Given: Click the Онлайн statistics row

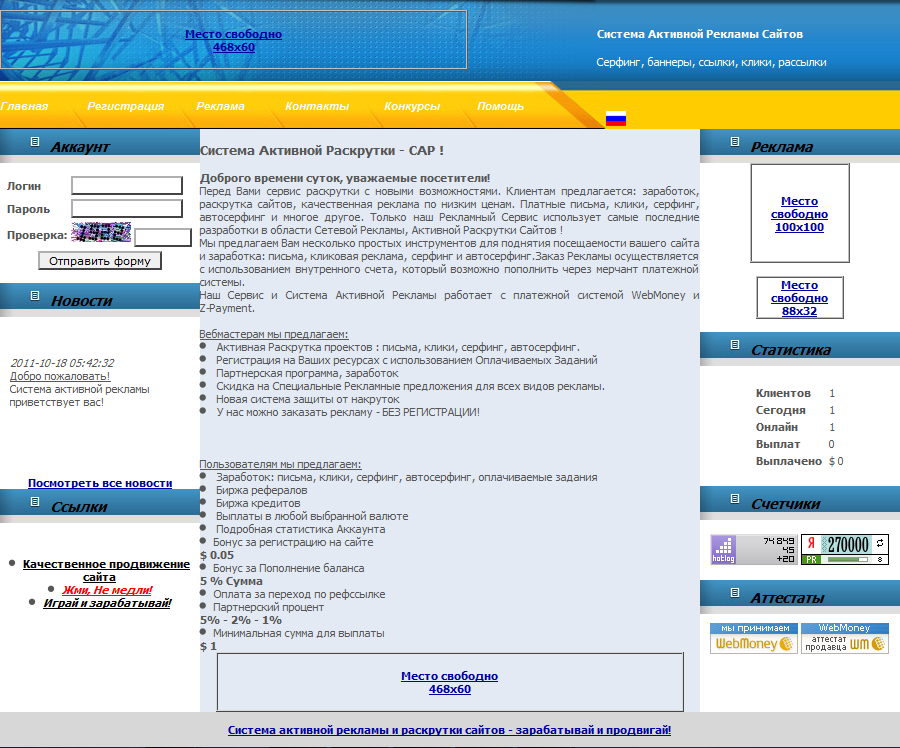Looking at the screenshot, I should point(796,427).
